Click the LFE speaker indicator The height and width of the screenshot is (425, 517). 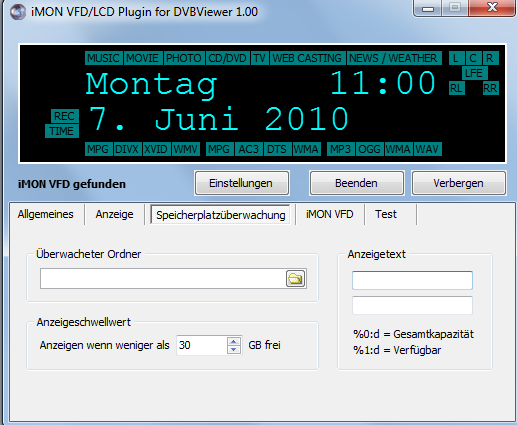[474, 73]
